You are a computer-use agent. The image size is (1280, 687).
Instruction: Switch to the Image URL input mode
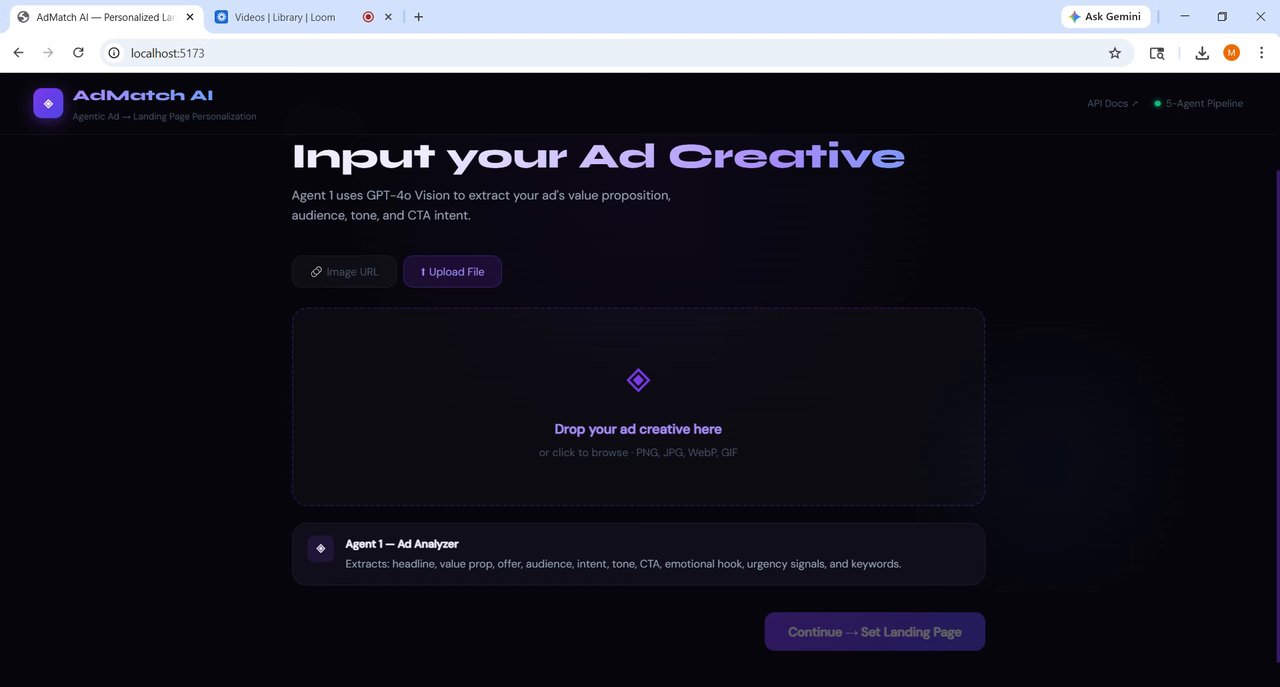[344, 272]
